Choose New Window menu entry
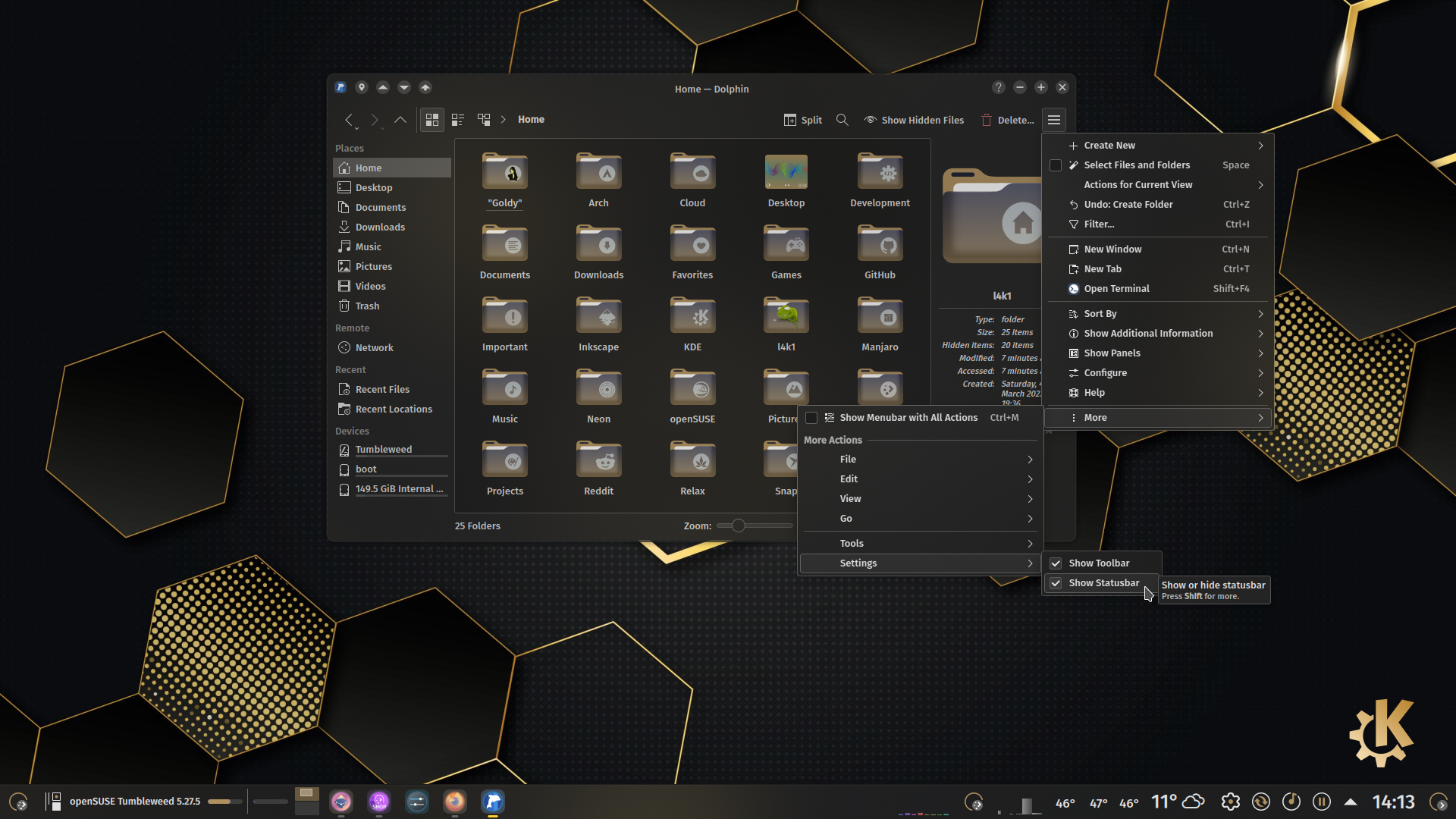This screenshot has height=819, width=1456. click(x=1159, y=249)
